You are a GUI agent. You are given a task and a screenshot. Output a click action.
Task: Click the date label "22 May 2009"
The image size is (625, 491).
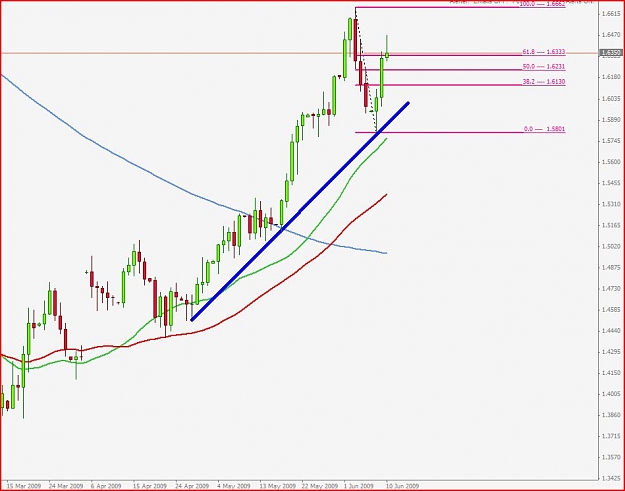click(x=320, y=486)
